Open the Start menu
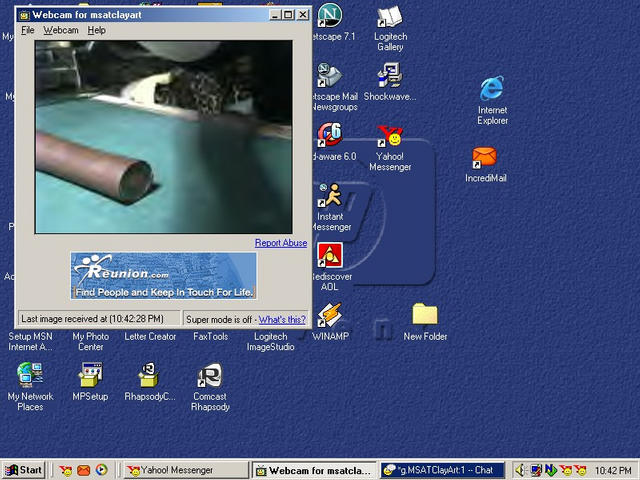 pos(23,470)
